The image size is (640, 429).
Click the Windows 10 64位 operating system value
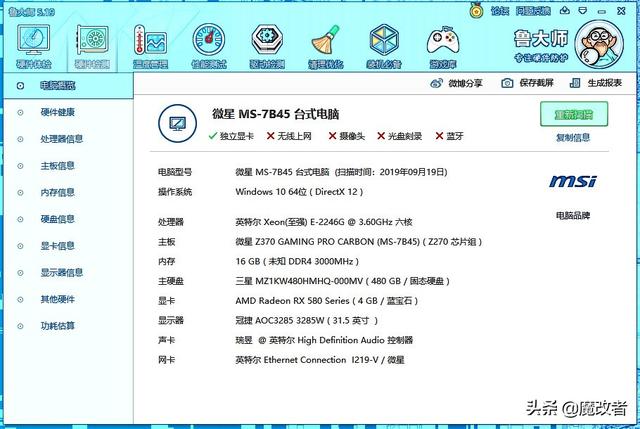(x=299, y=192)
